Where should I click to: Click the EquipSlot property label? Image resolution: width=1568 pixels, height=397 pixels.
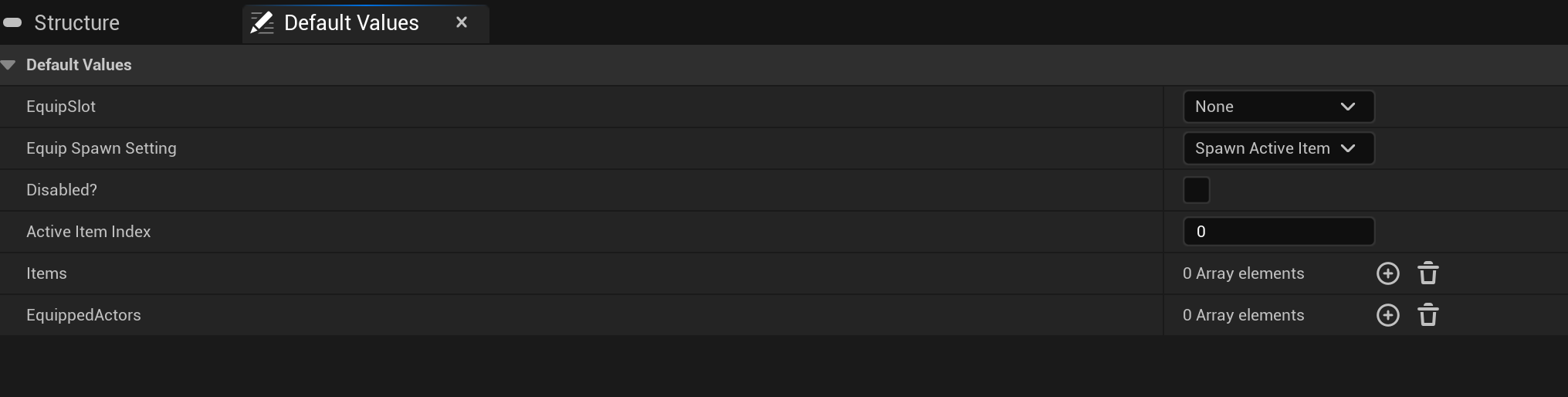coord(61,107)
